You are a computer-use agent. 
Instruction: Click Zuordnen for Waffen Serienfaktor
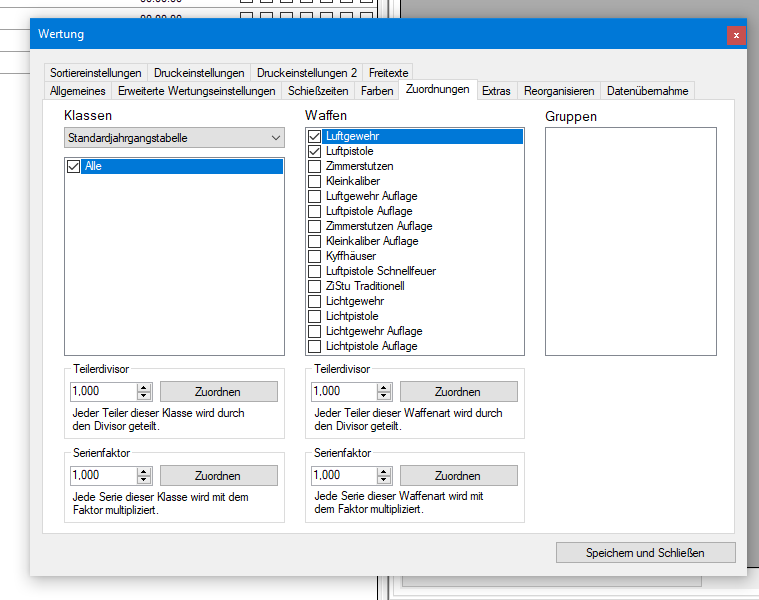[459, 476]
